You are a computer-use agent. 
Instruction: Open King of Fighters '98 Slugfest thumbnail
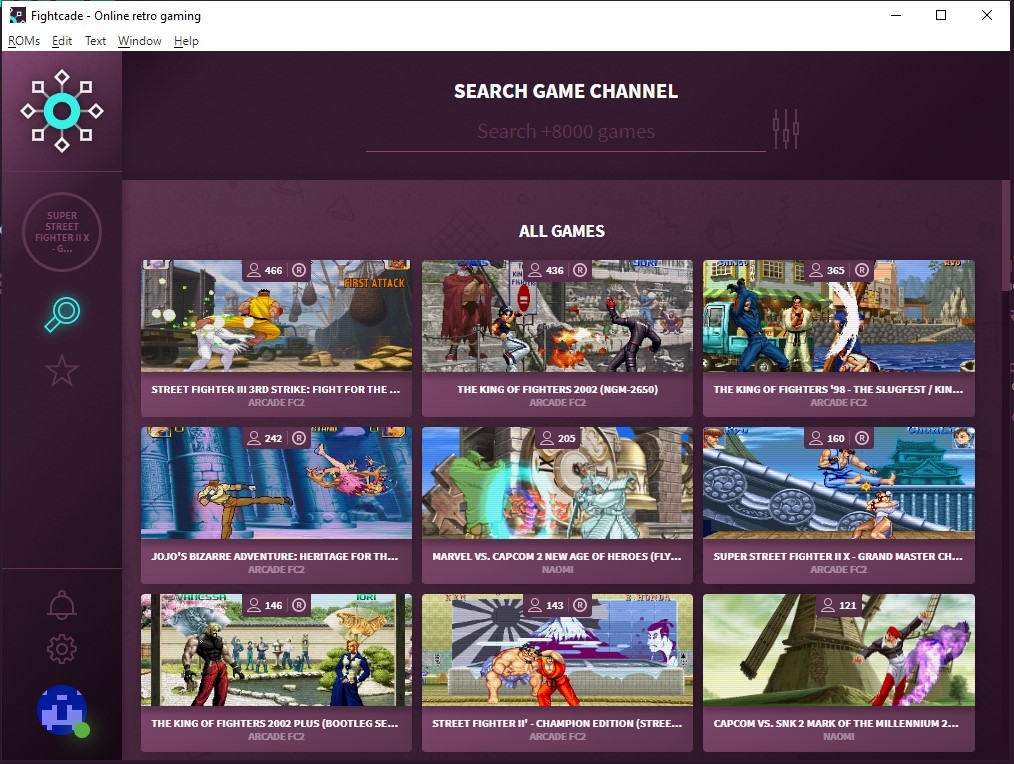[839, 316]
